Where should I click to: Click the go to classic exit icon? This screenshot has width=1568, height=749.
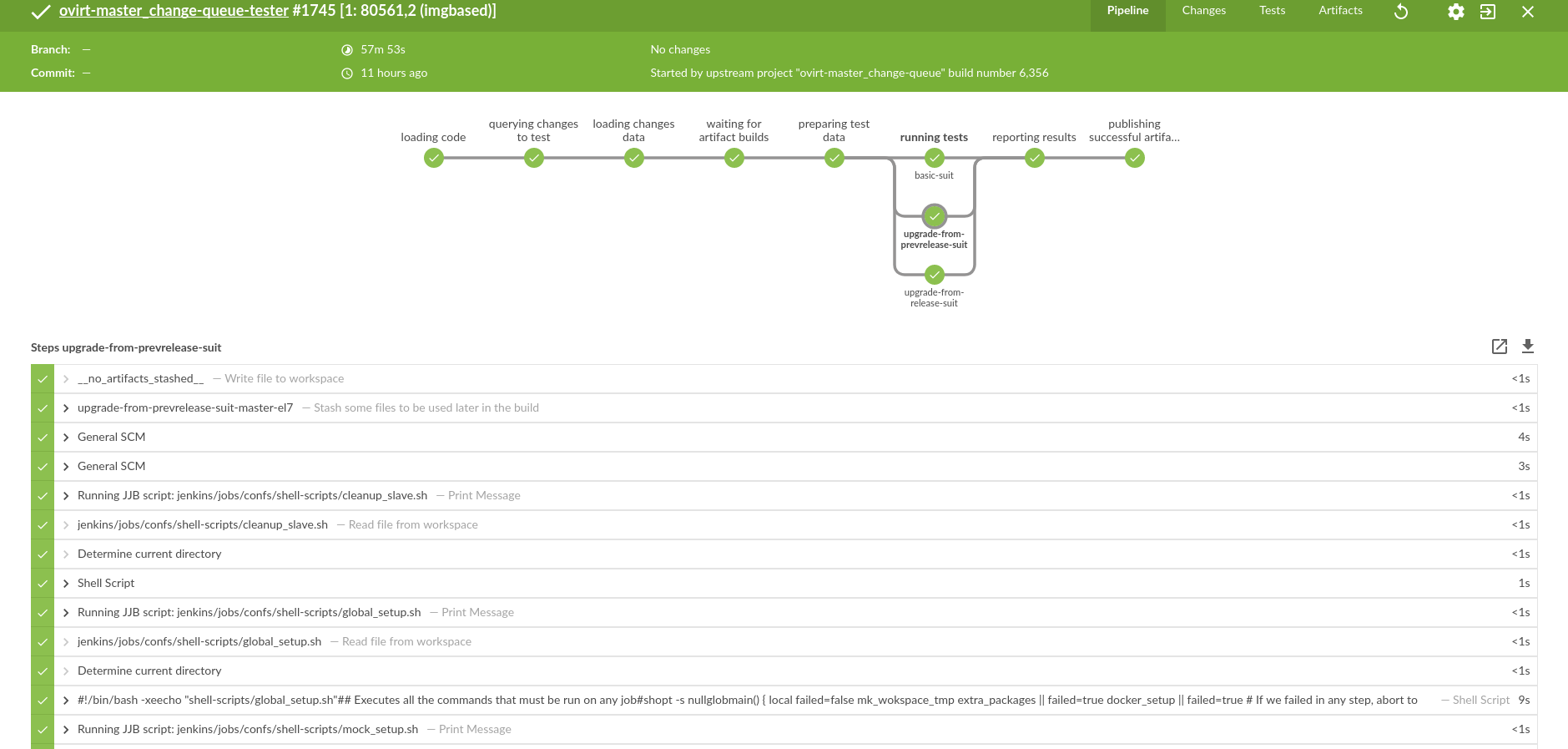pyautogui.click(x=1488, y=12)
